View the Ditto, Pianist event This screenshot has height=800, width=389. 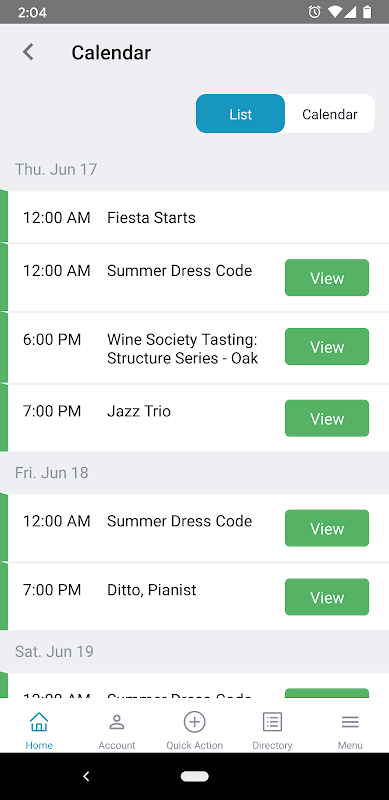(x=327, y=597)
